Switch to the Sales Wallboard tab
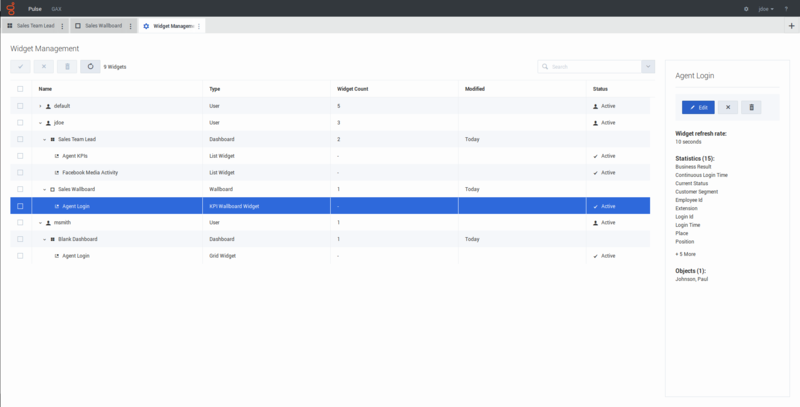This screenshot has height=407, width=800. [x=105, y=26]
